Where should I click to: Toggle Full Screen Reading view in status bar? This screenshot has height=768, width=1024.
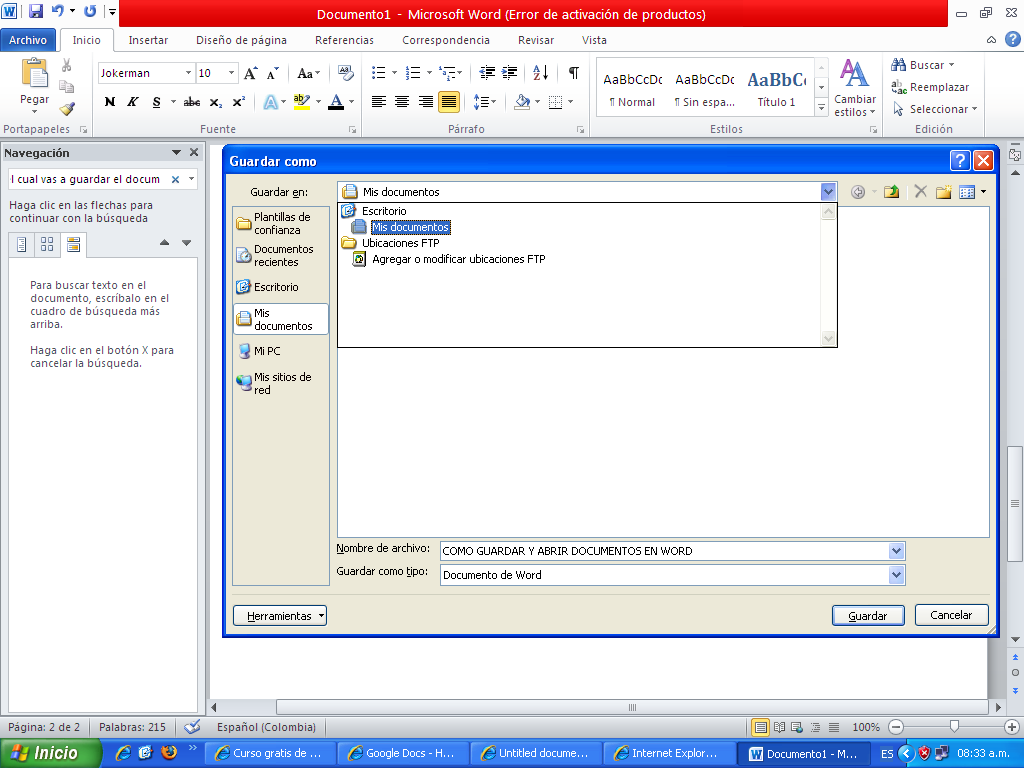click(779, 727)
